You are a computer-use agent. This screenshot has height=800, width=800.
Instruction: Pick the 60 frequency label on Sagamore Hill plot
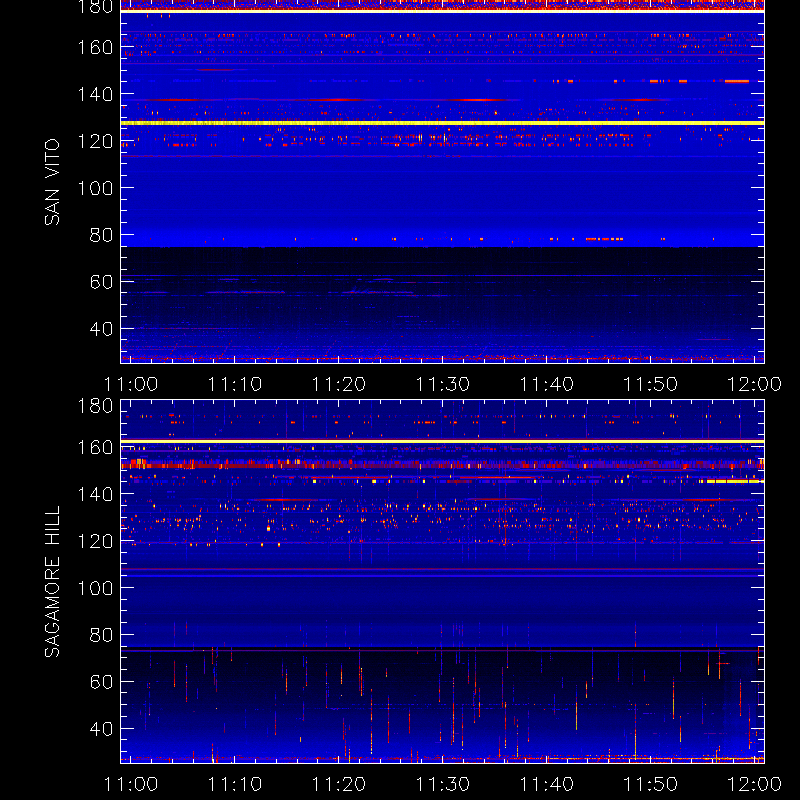(101, 682)
